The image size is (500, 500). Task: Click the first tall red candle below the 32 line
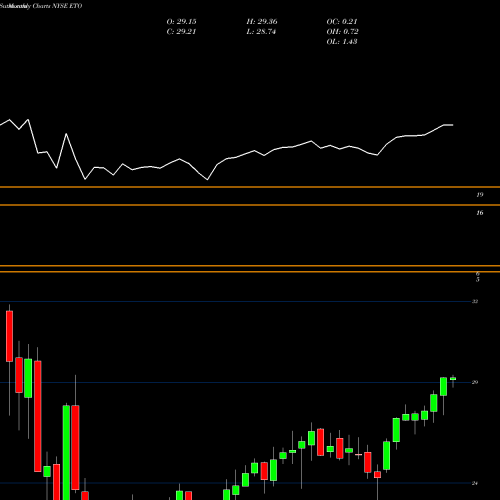(x=9, y=336)
